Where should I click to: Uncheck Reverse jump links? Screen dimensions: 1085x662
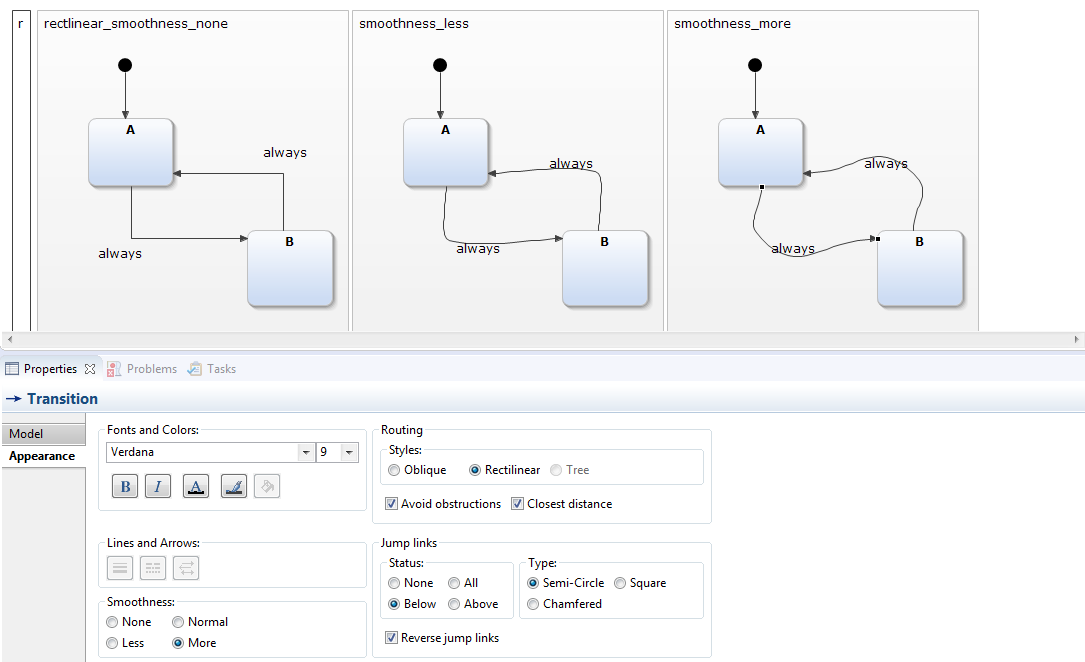click(x=390, y=637)
